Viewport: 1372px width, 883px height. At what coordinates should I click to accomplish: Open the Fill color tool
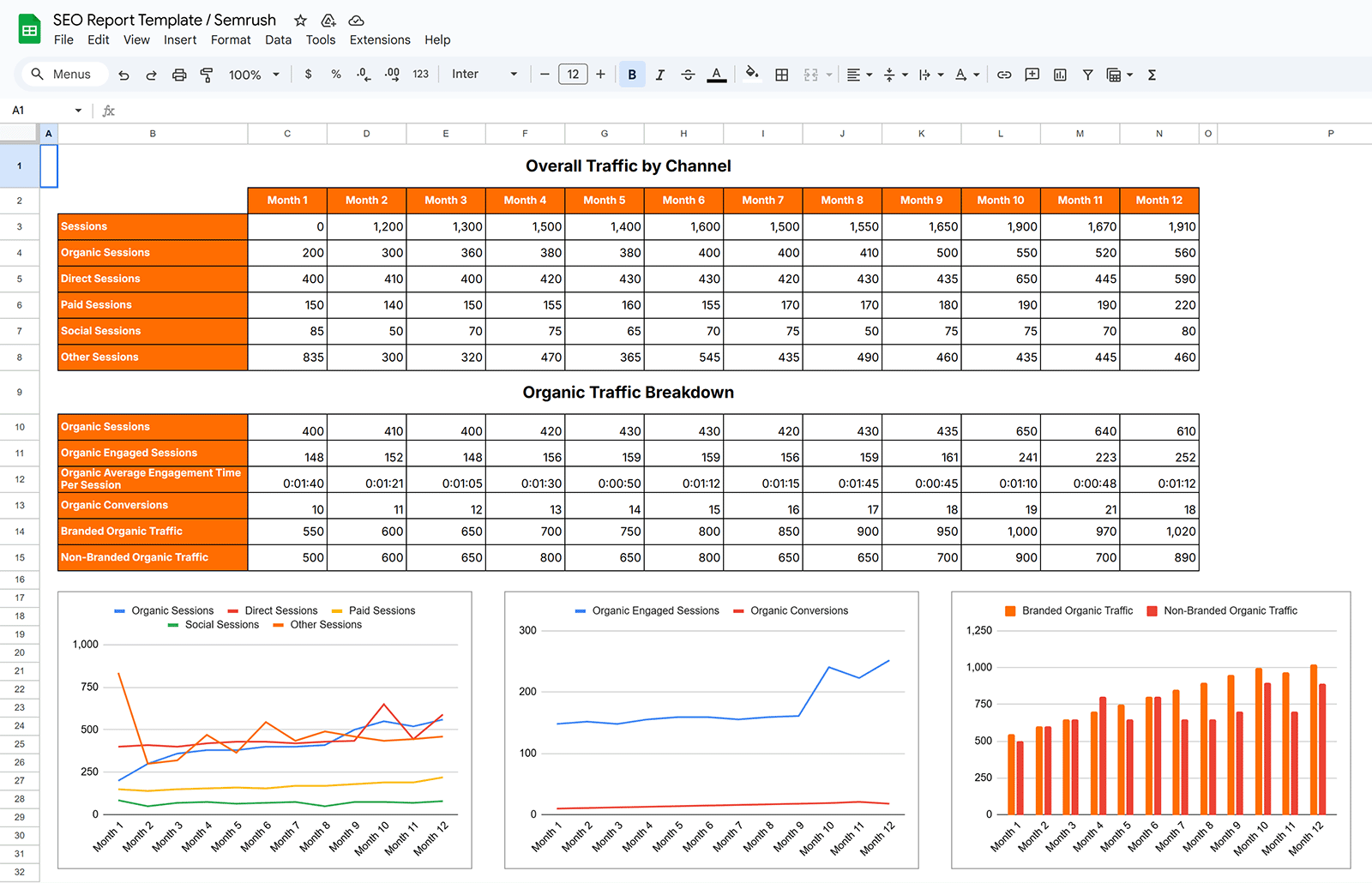point(752,75)
